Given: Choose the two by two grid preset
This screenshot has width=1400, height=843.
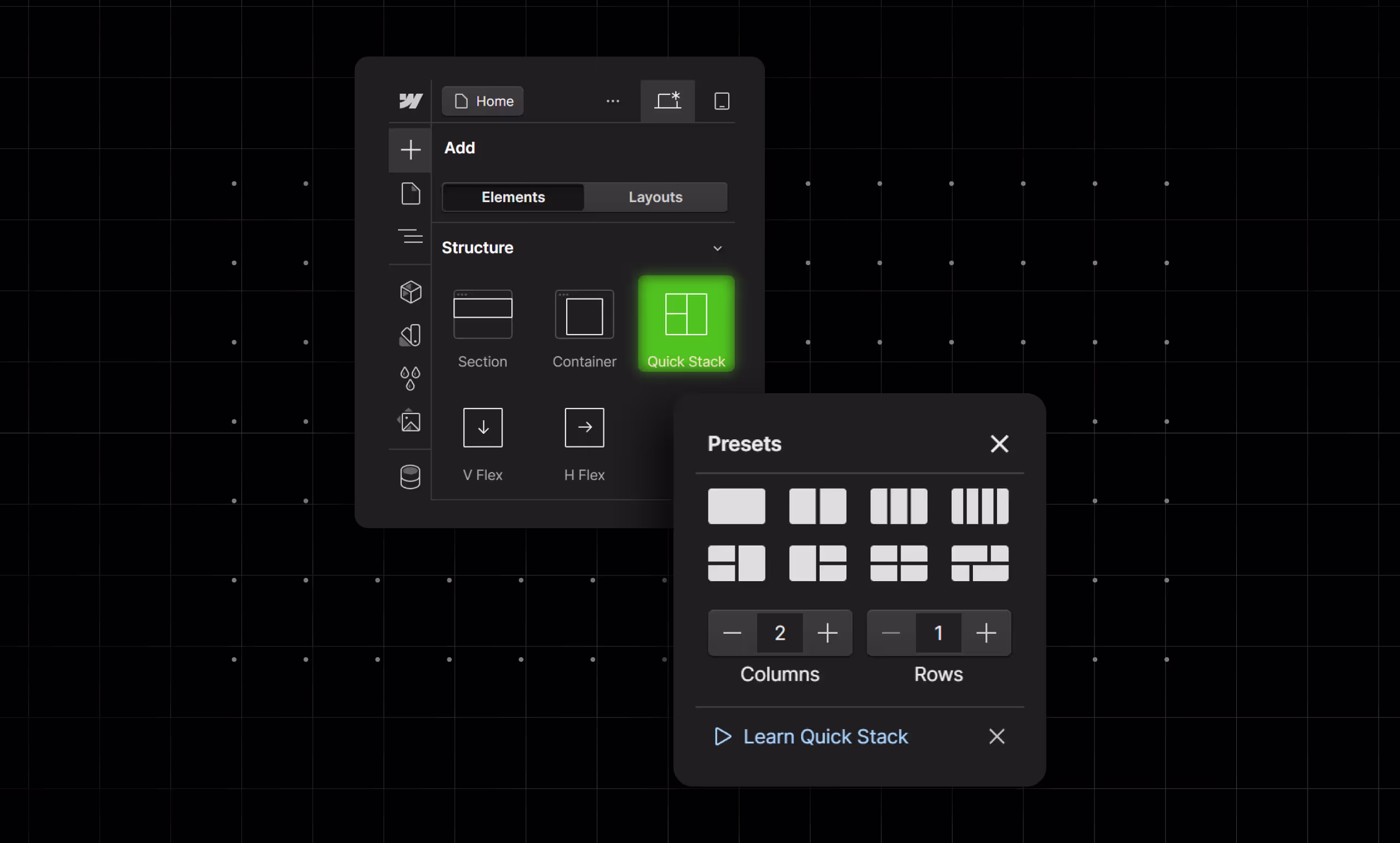Looking at the screenshot, I should point(898,563).
